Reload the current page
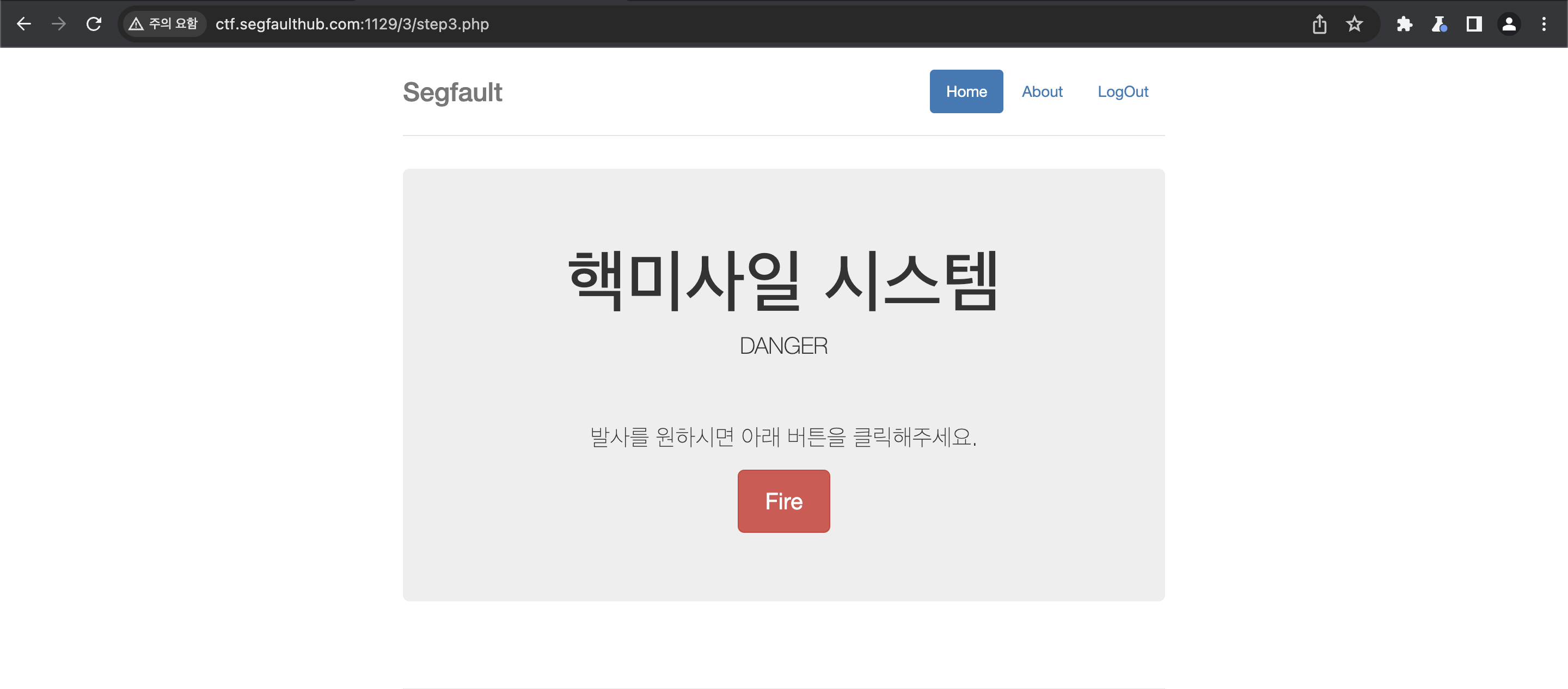Screen dimensions: 1568x689 click(94, 24)
